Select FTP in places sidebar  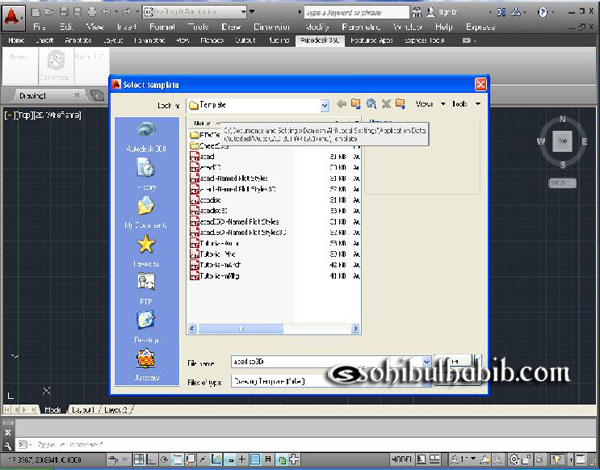tap(146, 289)
